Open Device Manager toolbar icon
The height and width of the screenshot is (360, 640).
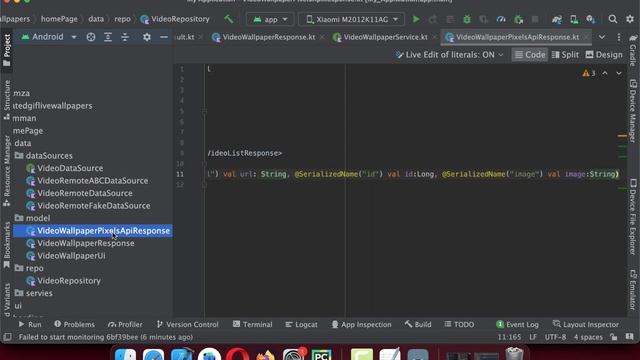click(x=574, y=19)
